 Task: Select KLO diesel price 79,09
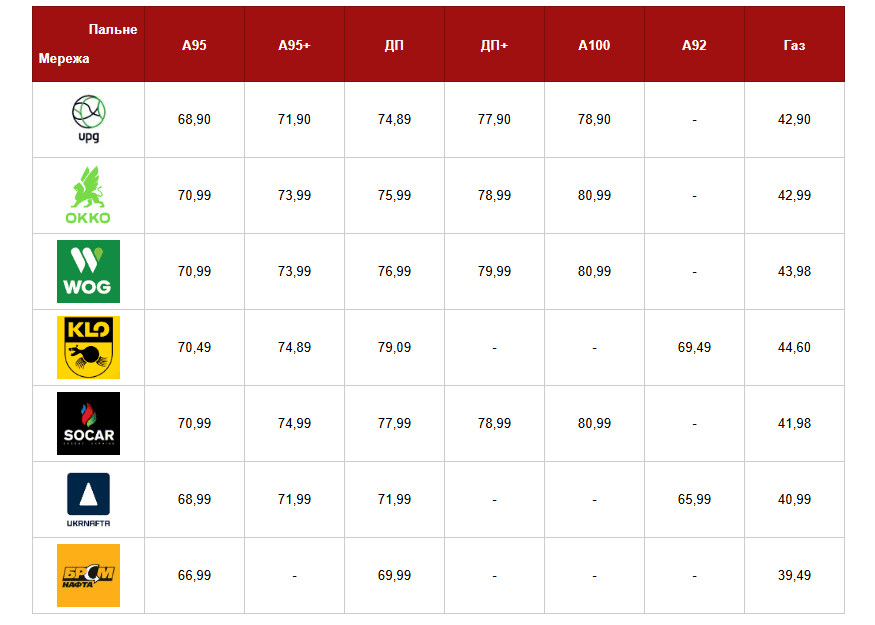(x=394, y=347)
